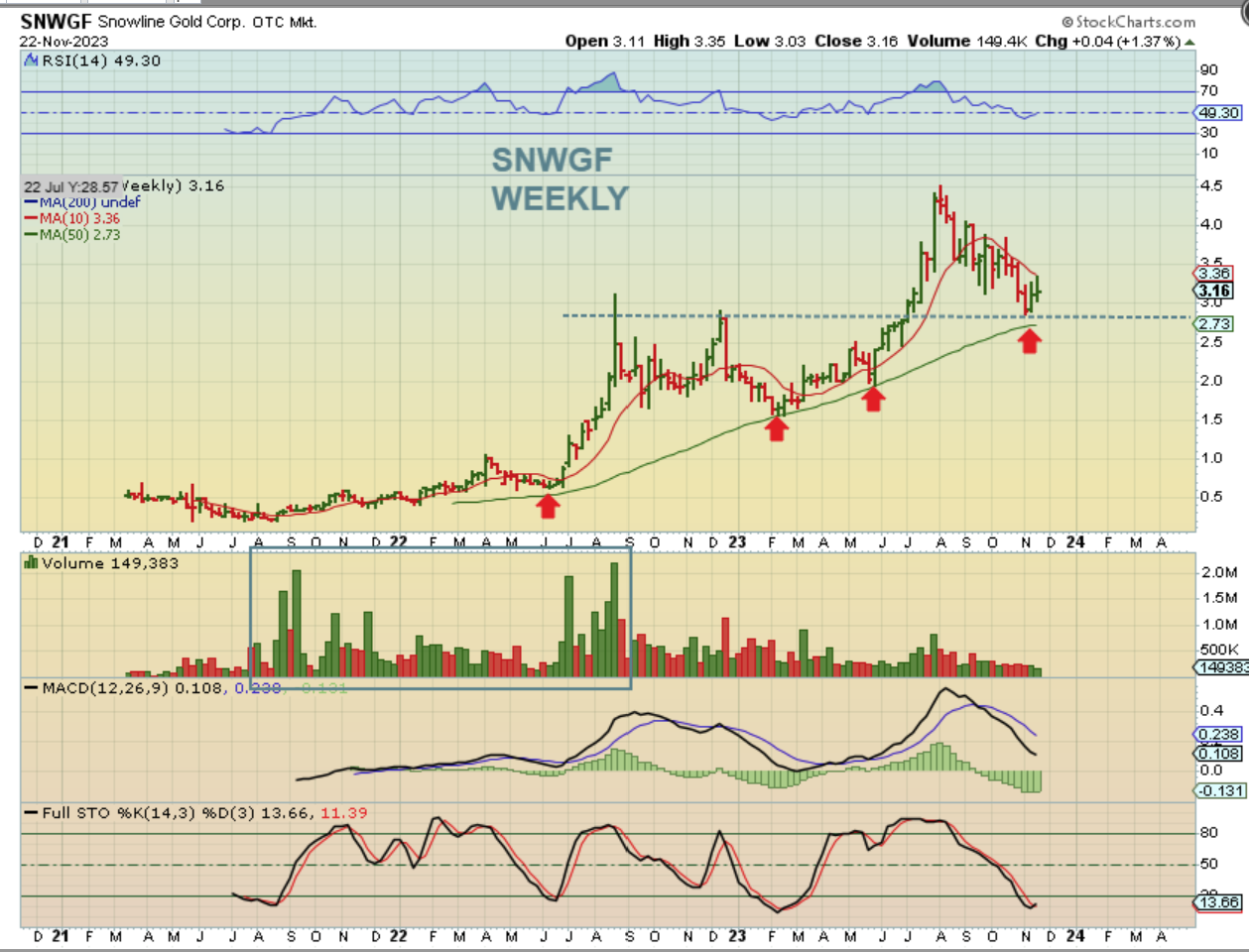Screen dimensions: 1250x952
Task: Click the MA(200) undef legend entry
Action: (x=83, y=202)
